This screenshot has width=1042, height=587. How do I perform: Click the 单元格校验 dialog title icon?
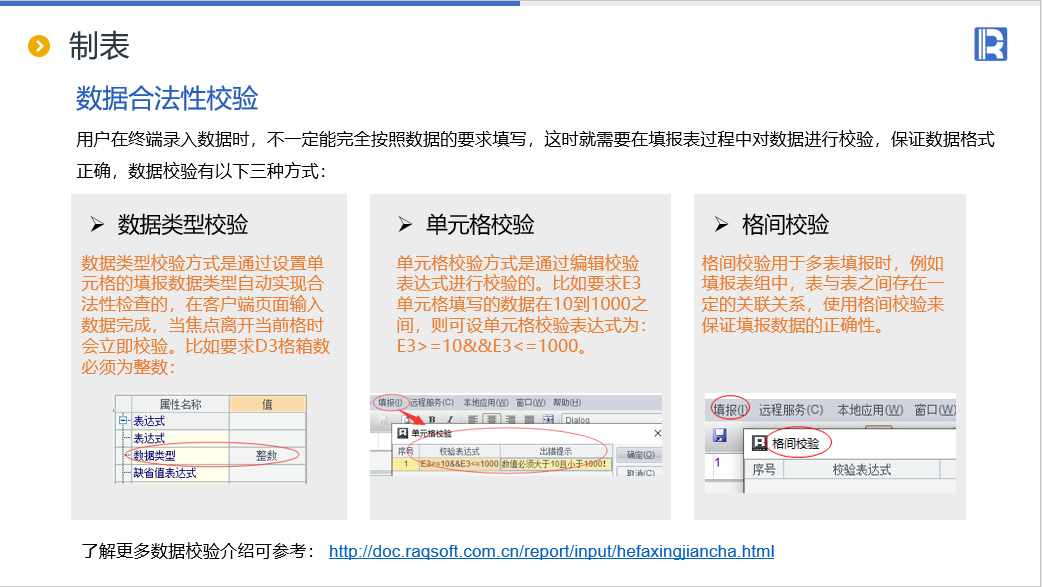coord(403,433)
